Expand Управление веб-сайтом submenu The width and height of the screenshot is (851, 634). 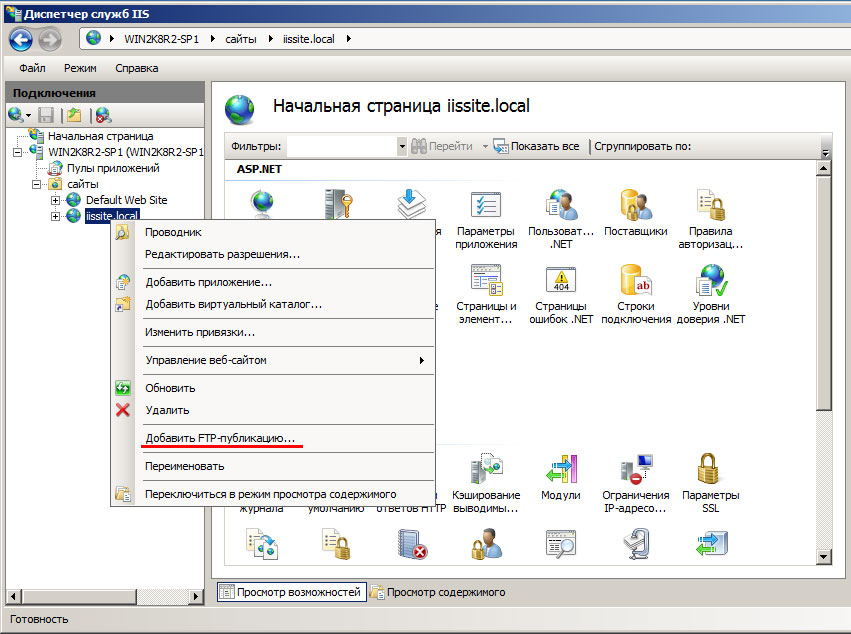(x=284, y=360)
